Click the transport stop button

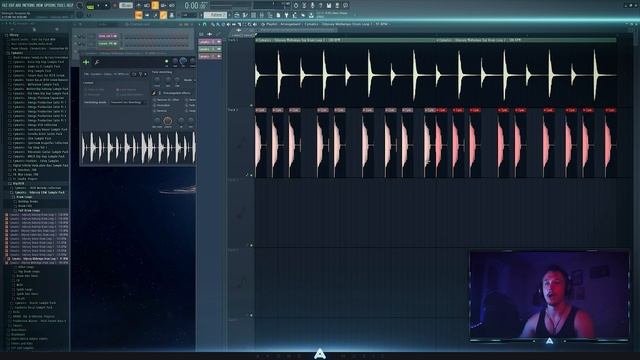pos(107,6)
